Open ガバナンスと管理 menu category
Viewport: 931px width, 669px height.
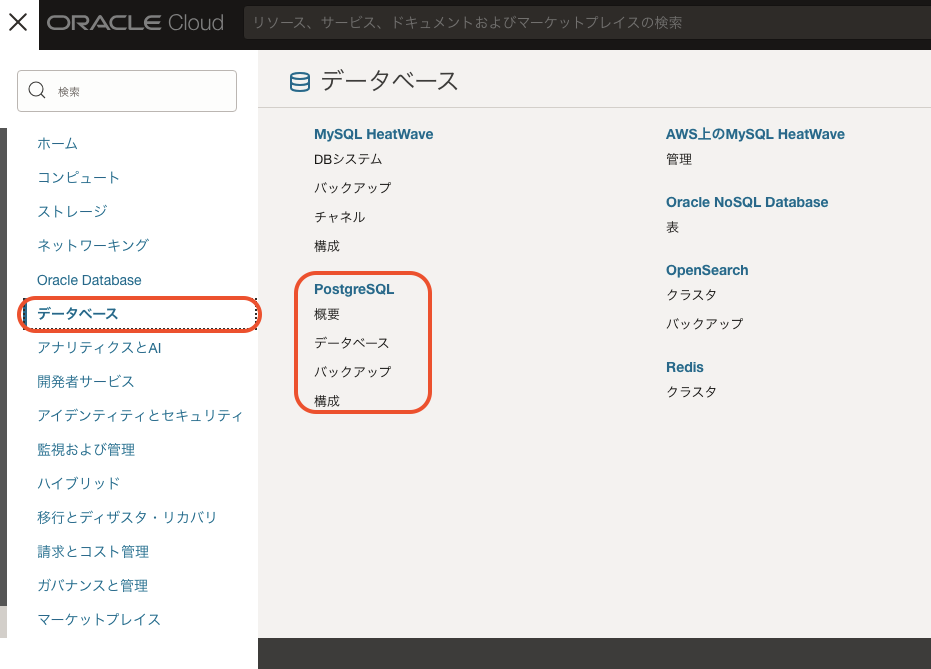coord(93,585)
